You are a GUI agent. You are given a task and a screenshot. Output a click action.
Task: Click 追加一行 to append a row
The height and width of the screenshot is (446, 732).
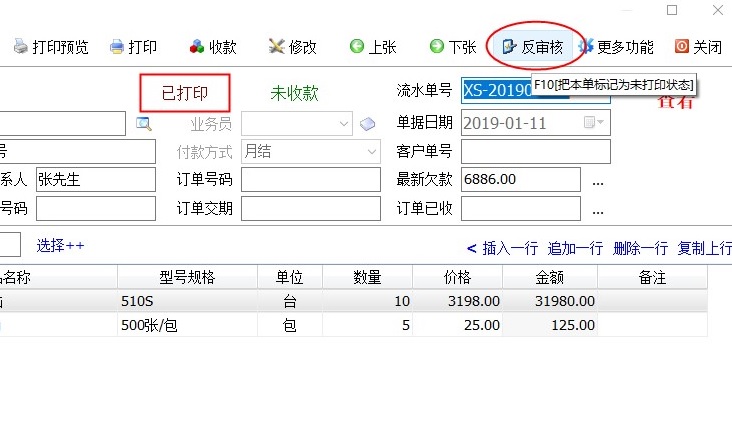[575, 249]
